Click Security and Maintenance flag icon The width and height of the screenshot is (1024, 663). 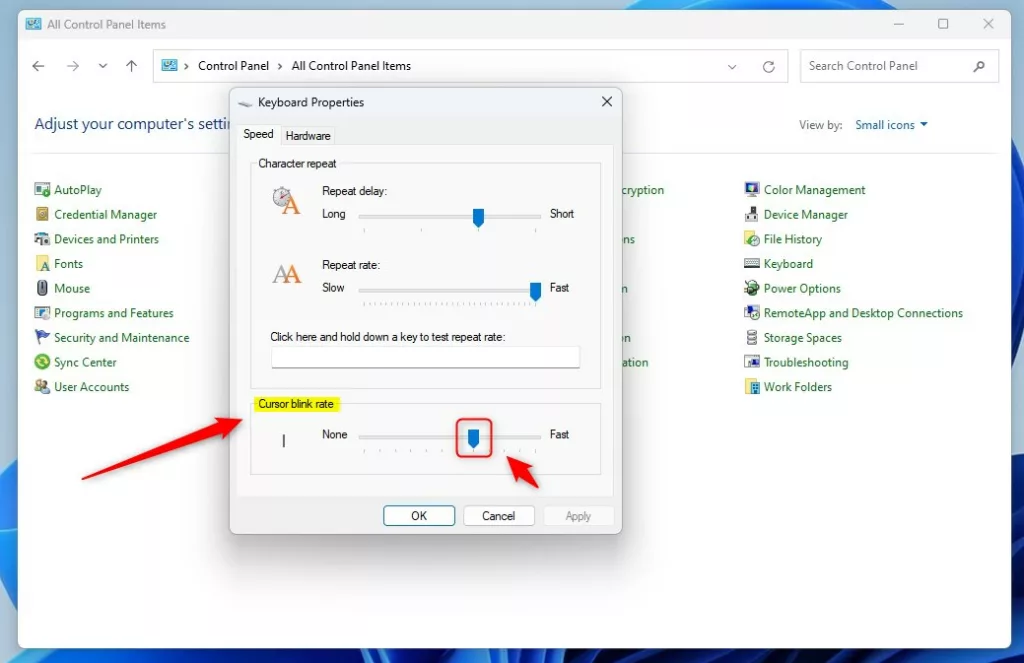click(x=42, y=337)
